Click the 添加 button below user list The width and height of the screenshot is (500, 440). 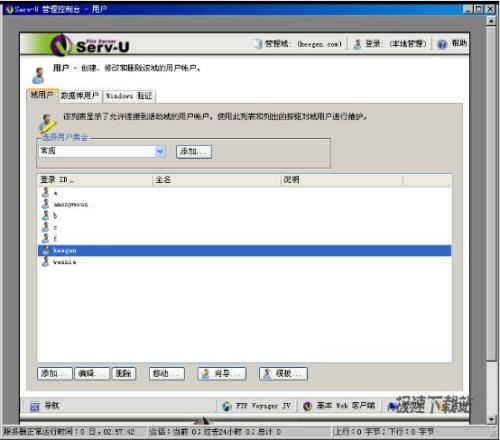pos(54,374)
